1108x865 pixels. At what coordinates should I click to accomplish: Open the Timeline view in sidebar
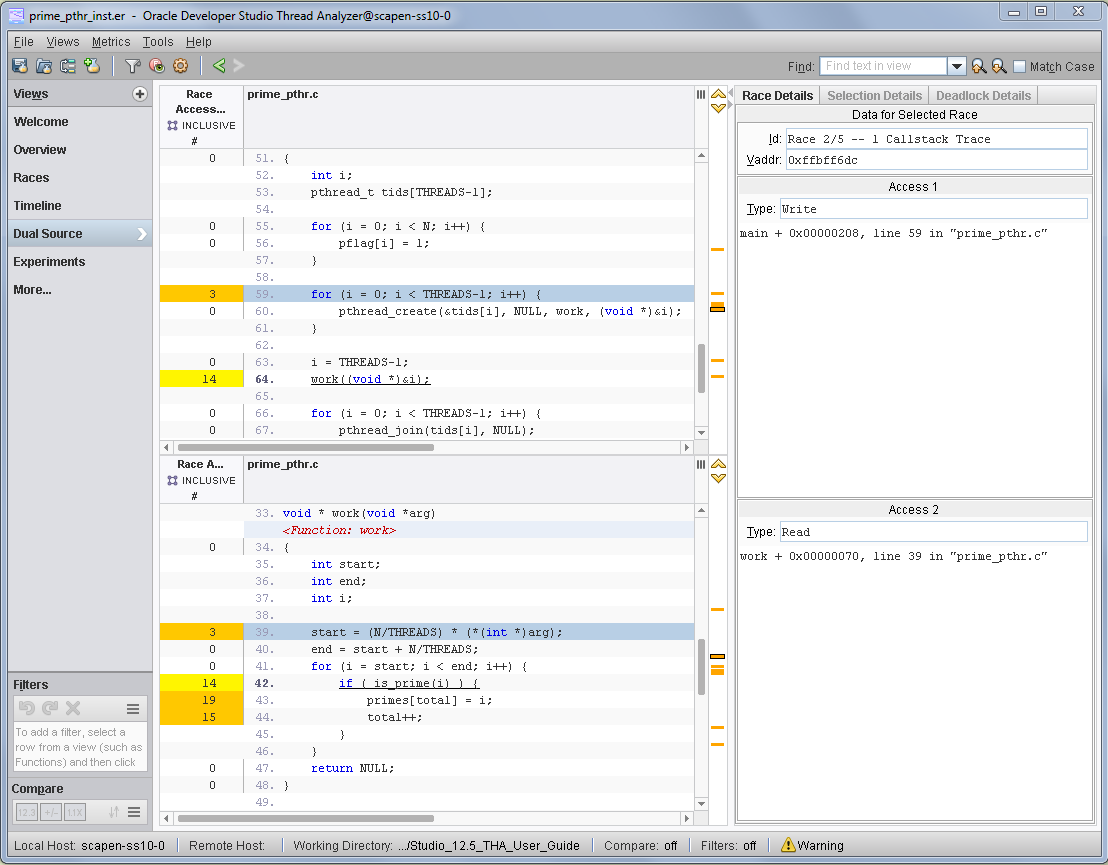click(38, 206)
